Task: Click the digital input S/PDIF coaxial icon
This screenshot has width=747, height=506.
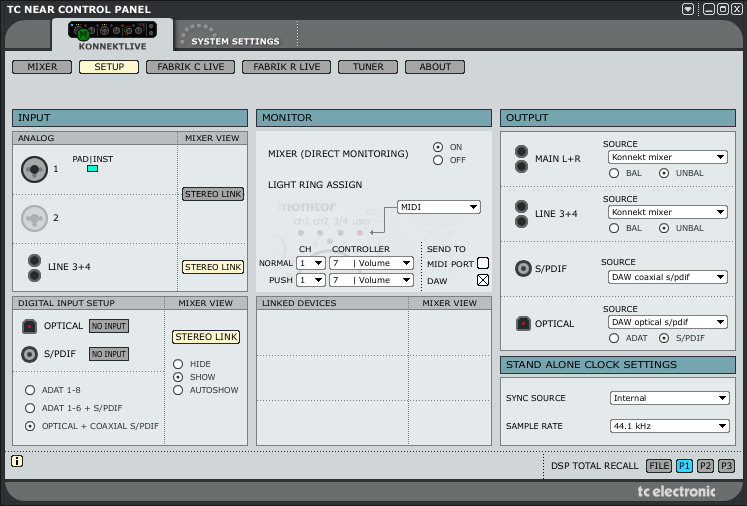Action: tap(30, 354)
